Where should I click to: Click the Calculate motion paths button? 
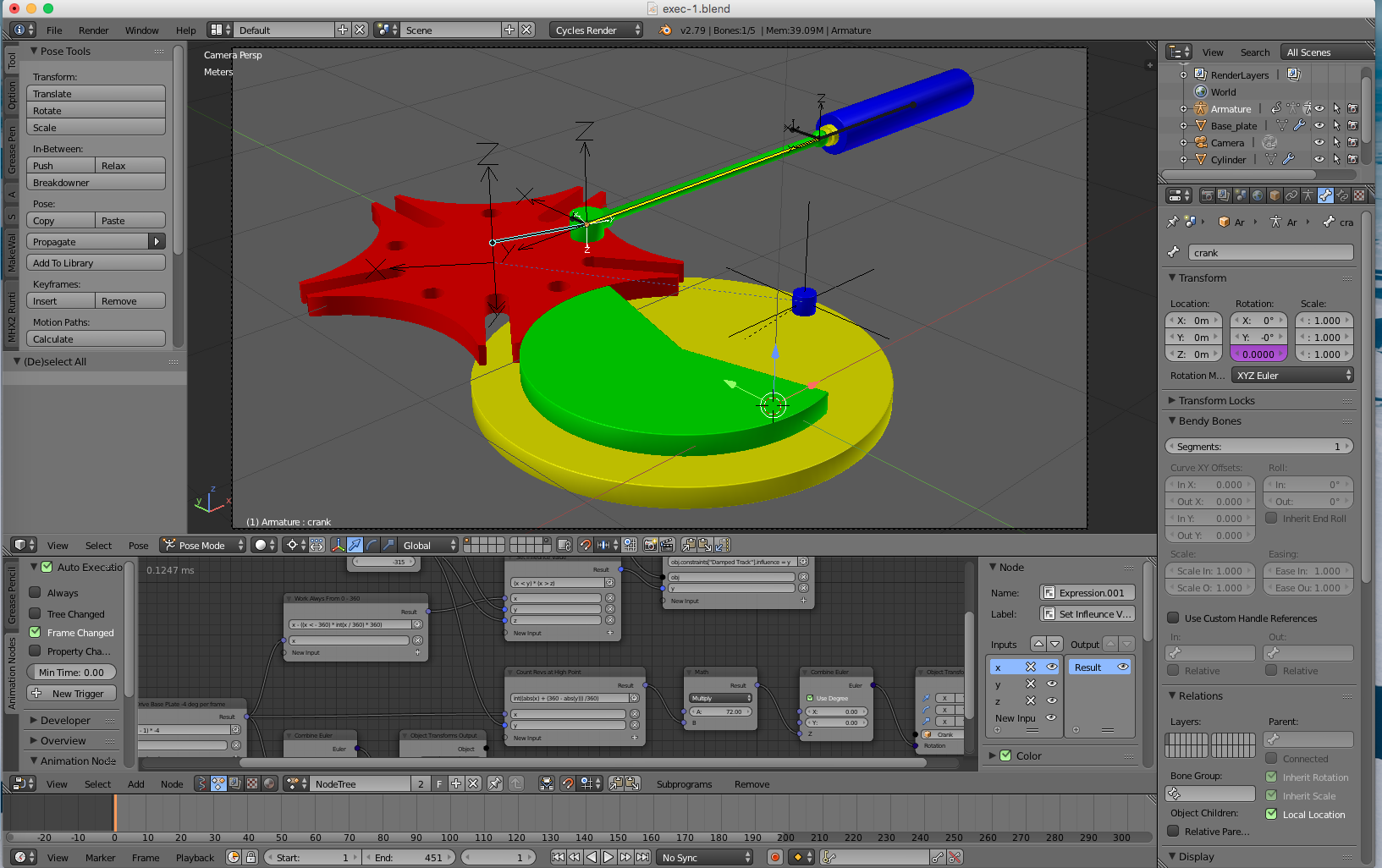95,338
